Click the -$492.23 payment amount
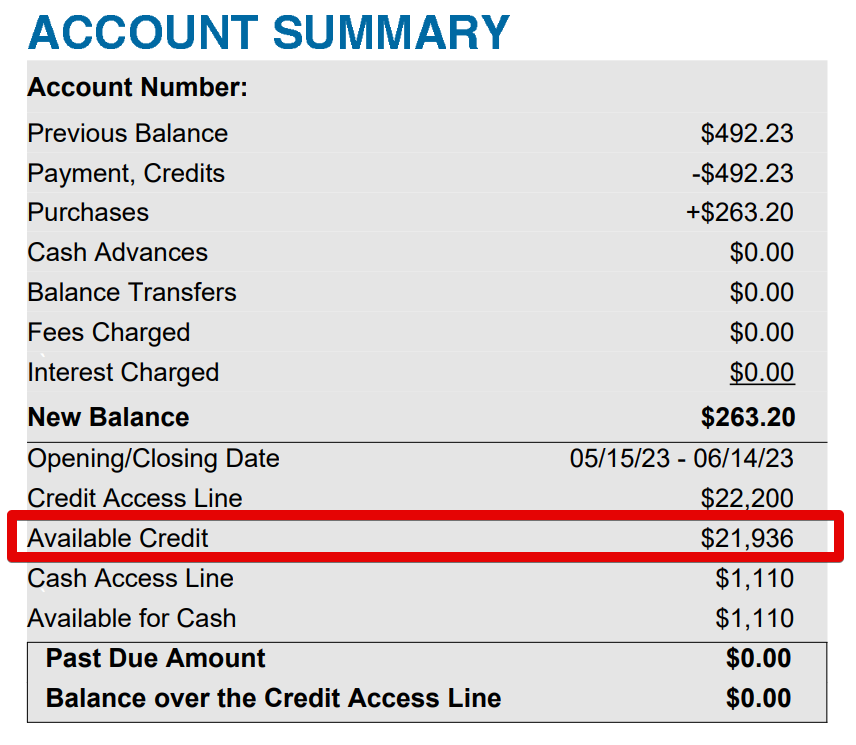Viewport: 856px width, 745px height. 742,173
